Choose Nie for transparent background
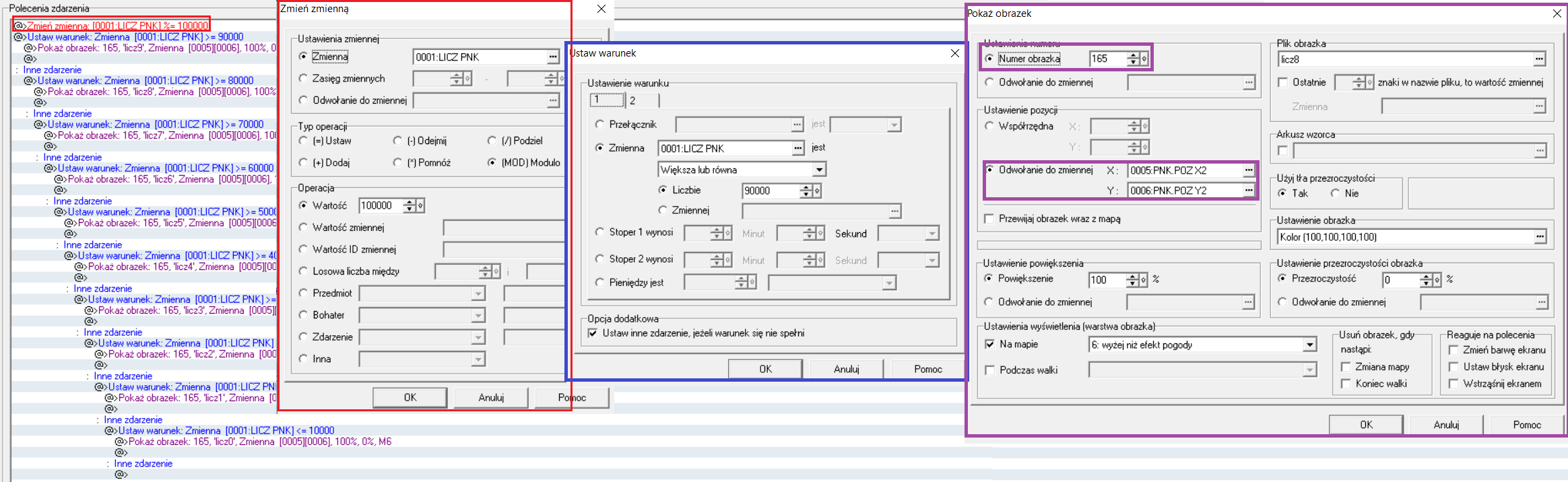This screenshot has width=1568, height=482. 1335,193
